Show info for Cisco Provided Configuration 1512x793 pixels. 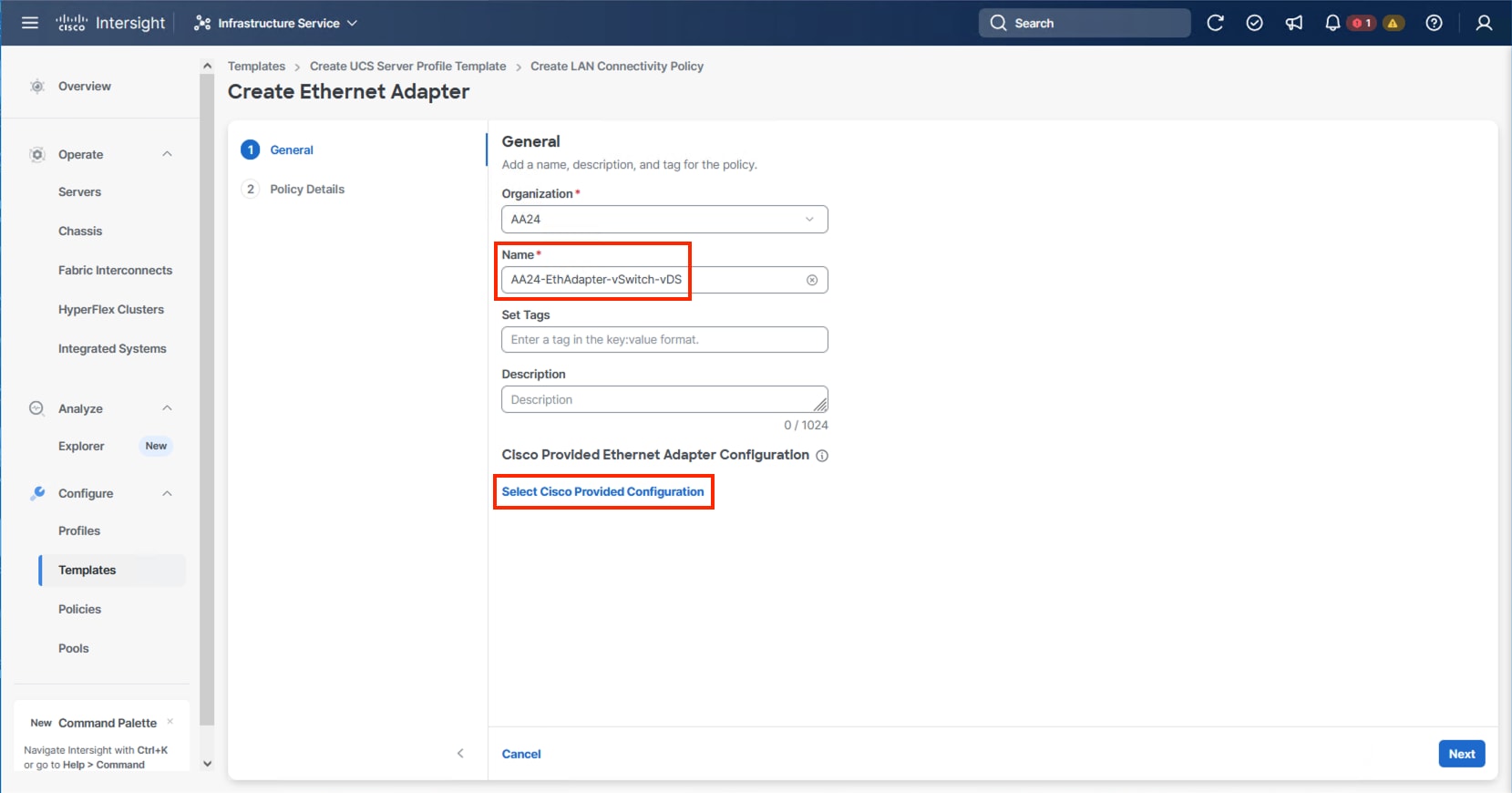[822, 456]
